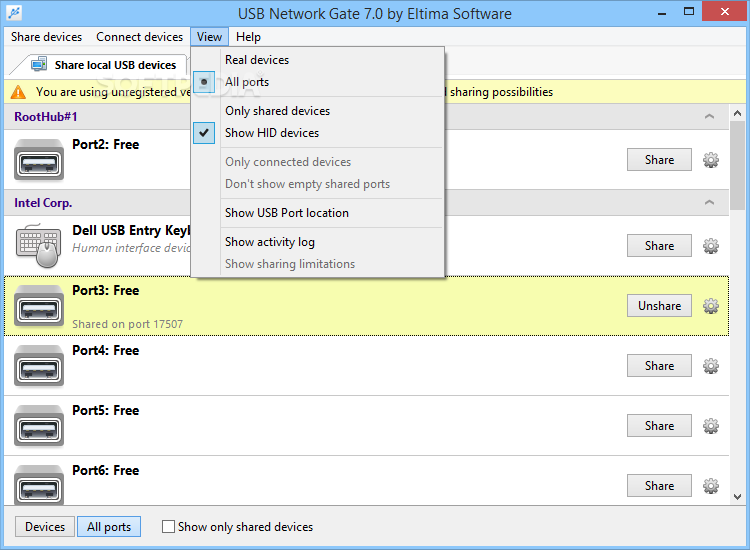Click Share button for Port4
This screenshot has width=750, height=550.
pos(659,366)
